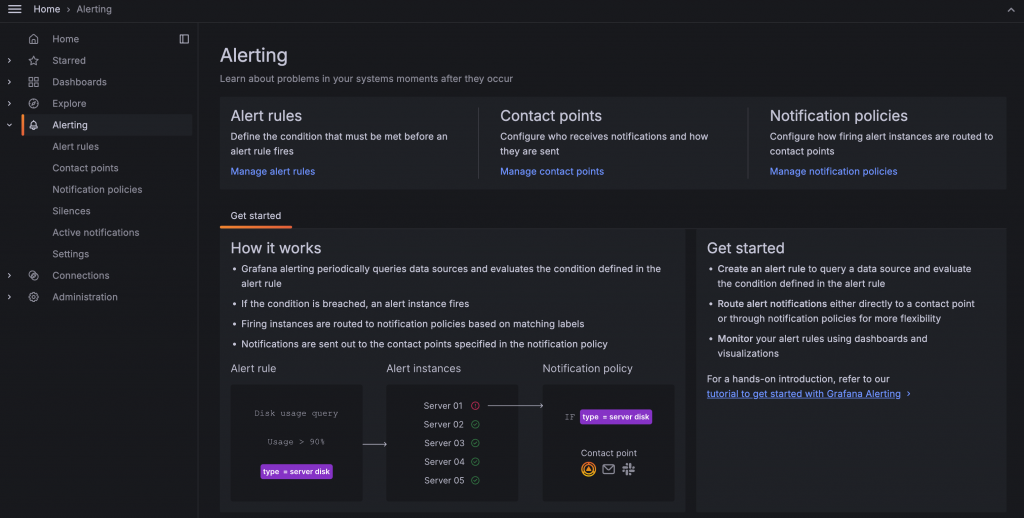The width and height of the screenshot is (1024, 518).
Task: Click the Connections icon in sidebar
Action: point(34,276)
